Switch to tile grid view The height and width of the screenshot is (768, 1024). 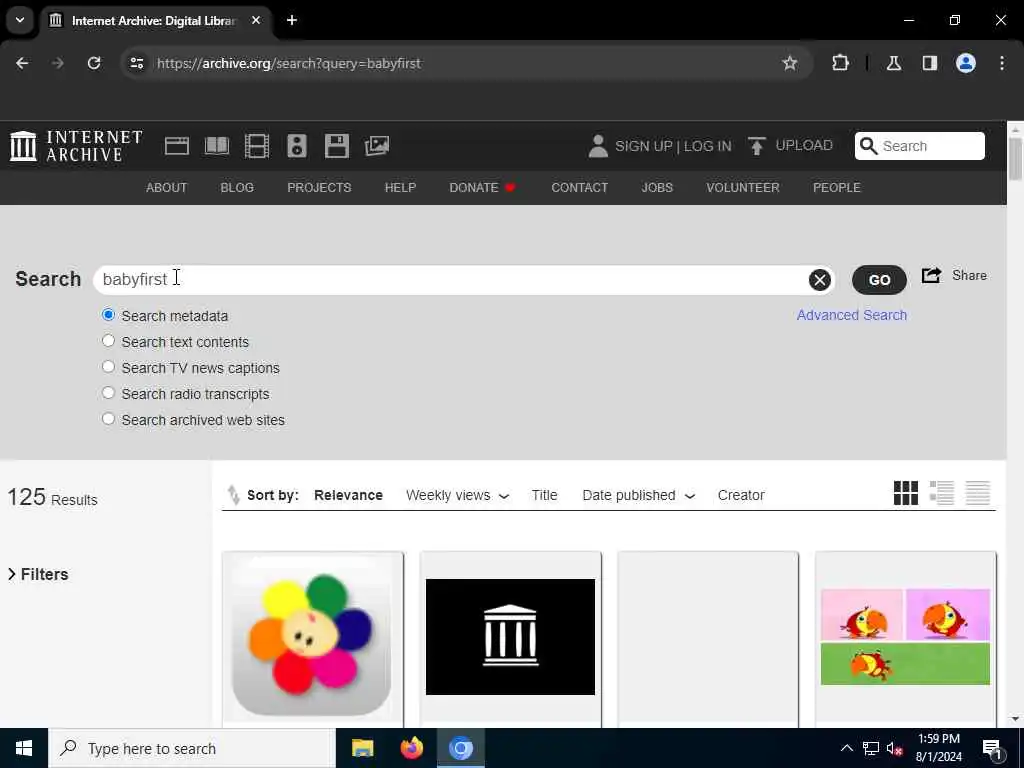(x=906, y=493)
